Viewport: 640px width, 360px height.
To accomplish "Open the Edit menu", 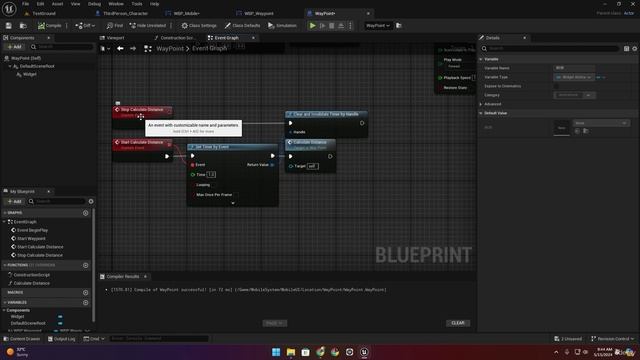I will (40, 4).
